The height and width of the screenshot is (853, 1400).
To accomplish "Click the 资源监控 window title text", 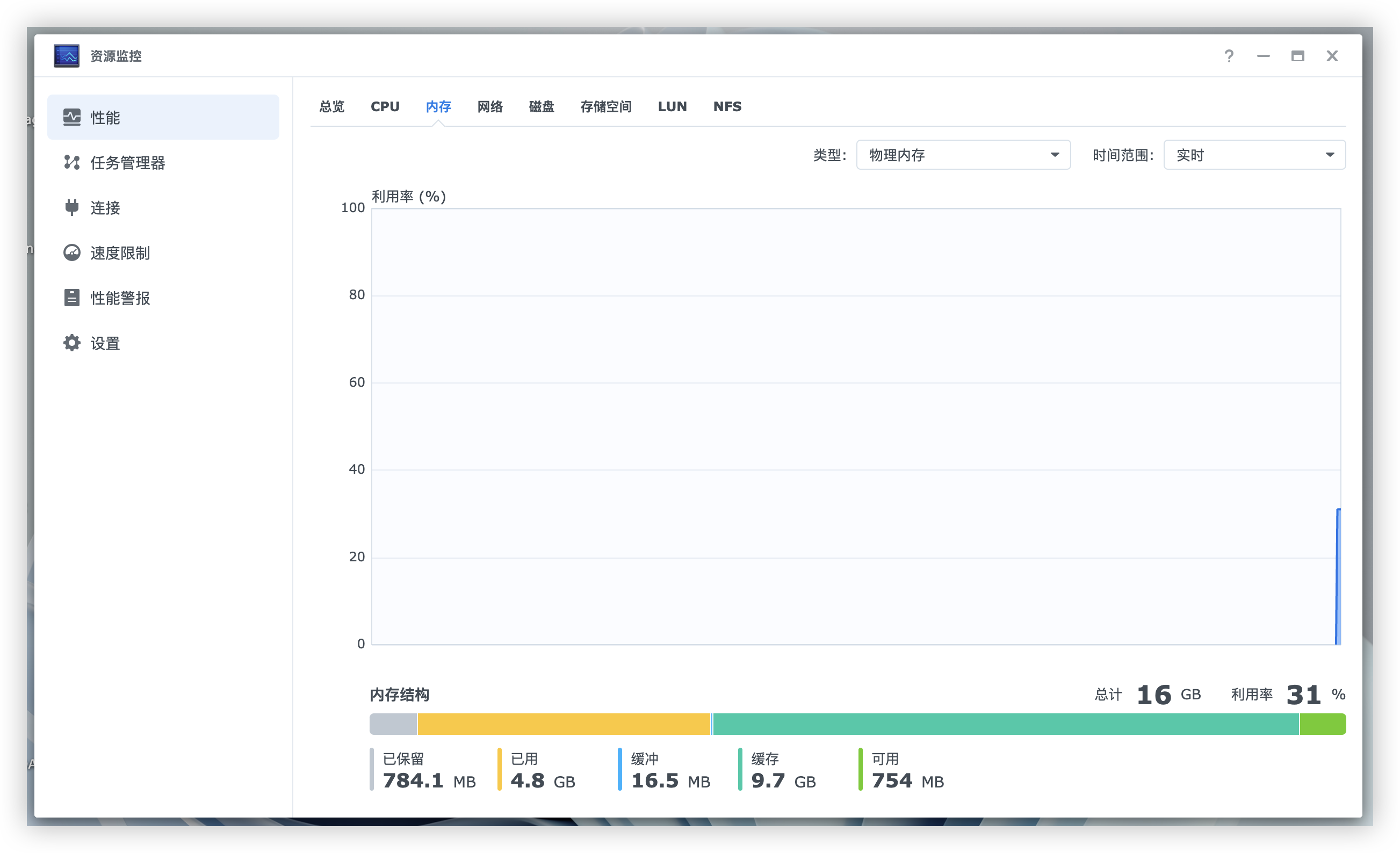I will pyautogui.click(x=116, y=56).
